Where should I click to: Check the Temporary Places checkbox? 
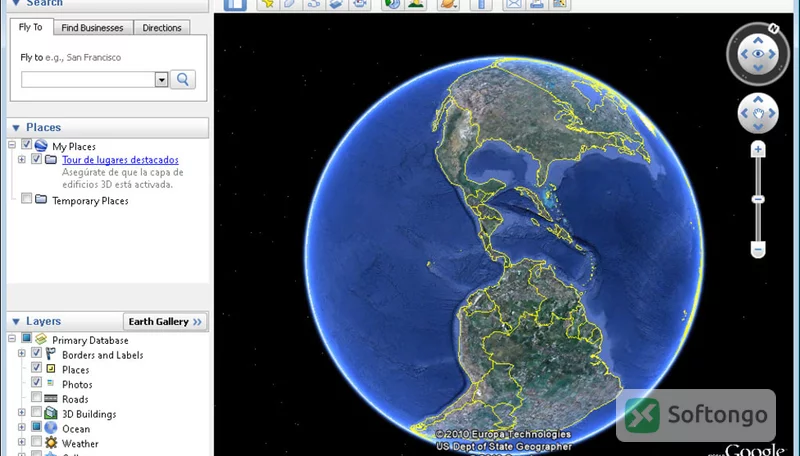pyautogui.click(x=27, y=198)
